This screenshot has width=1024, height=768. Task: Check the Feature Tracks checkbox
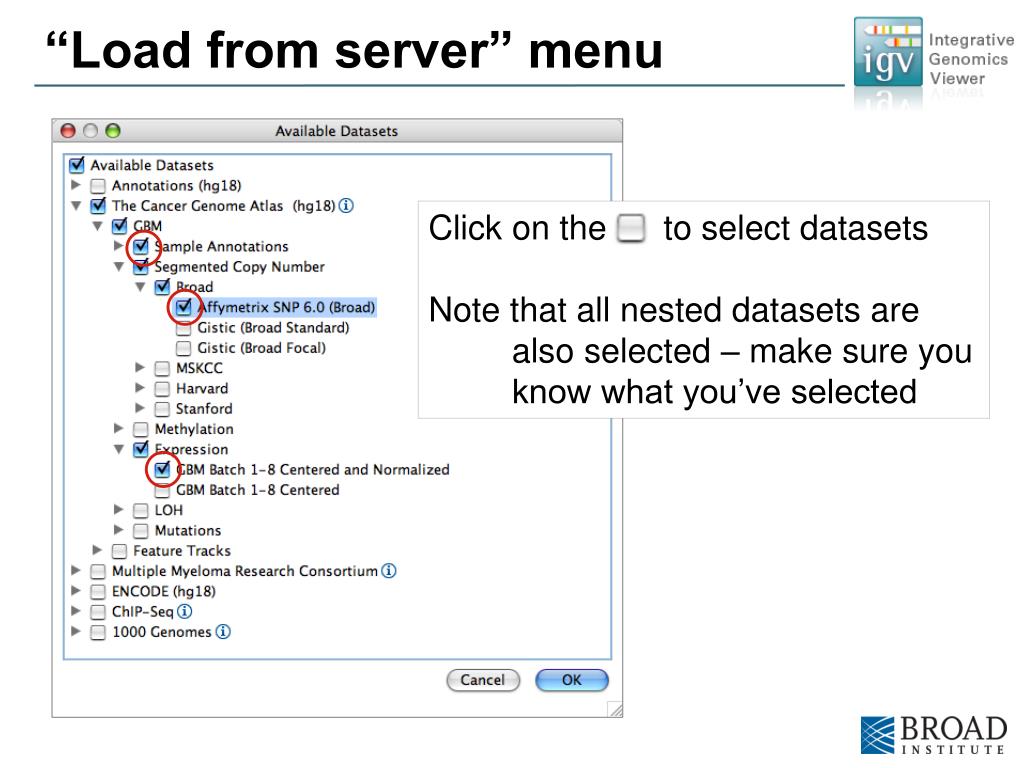pyautogui.click(x=120, y=551)
